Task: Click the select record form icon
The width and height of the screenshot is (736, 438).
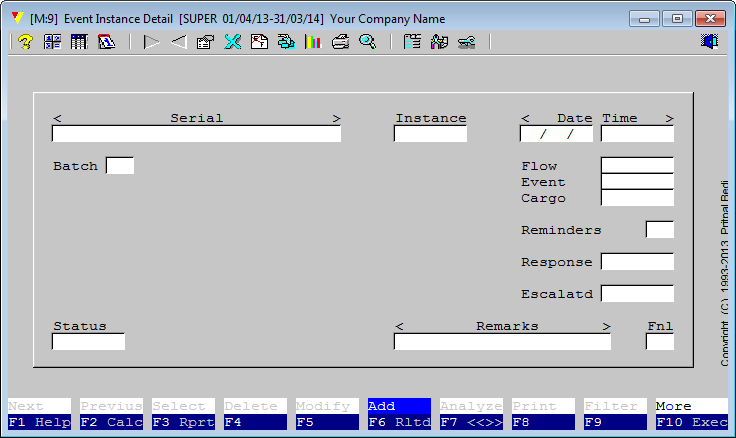Action: (205, 42)
